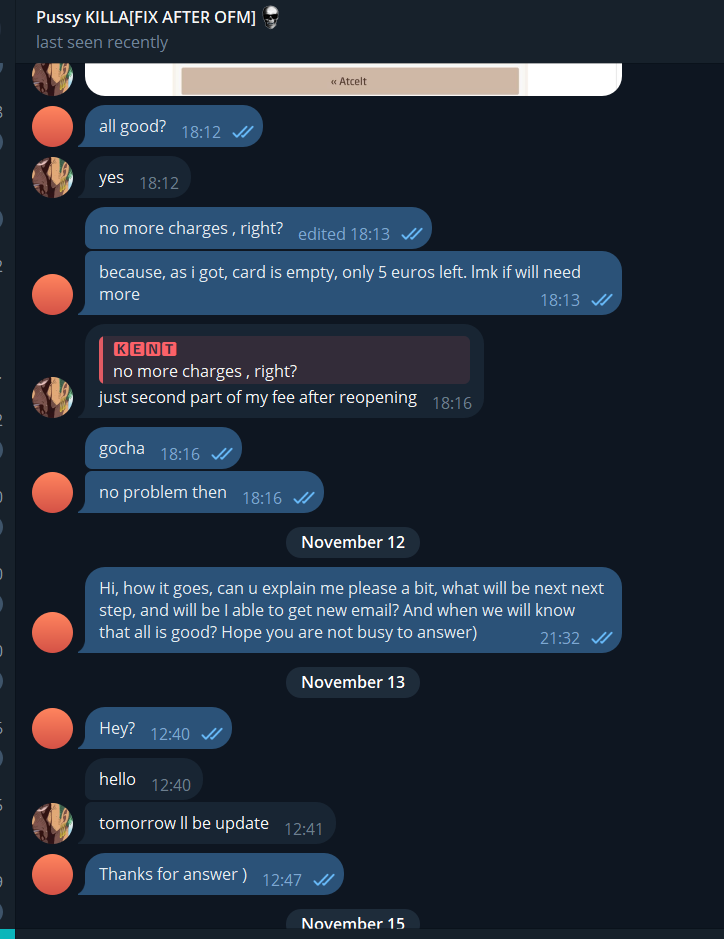Click the November 15 date label

353,922
